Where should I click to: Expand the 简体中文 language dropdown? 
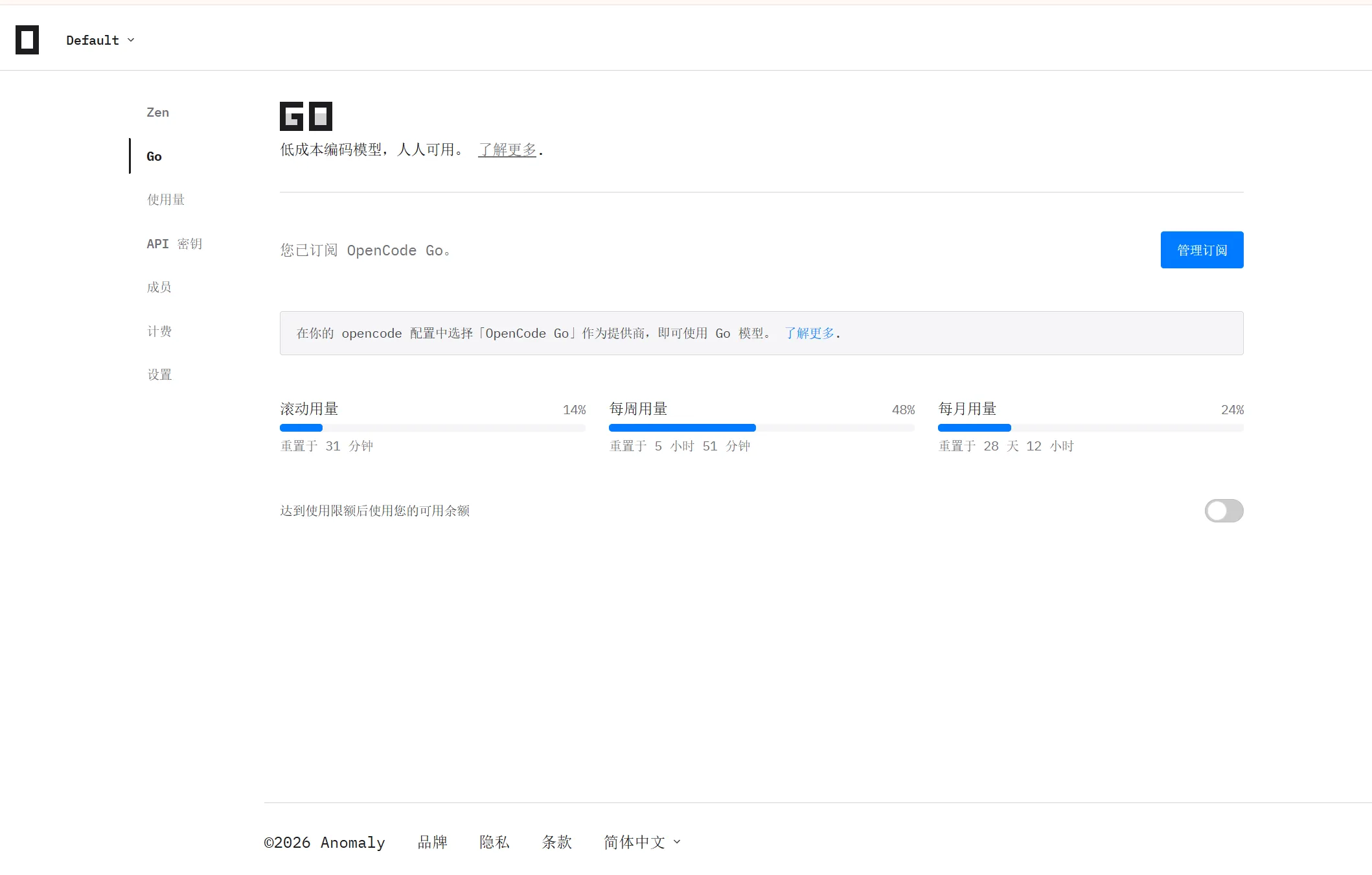click(x=643, y=842)
